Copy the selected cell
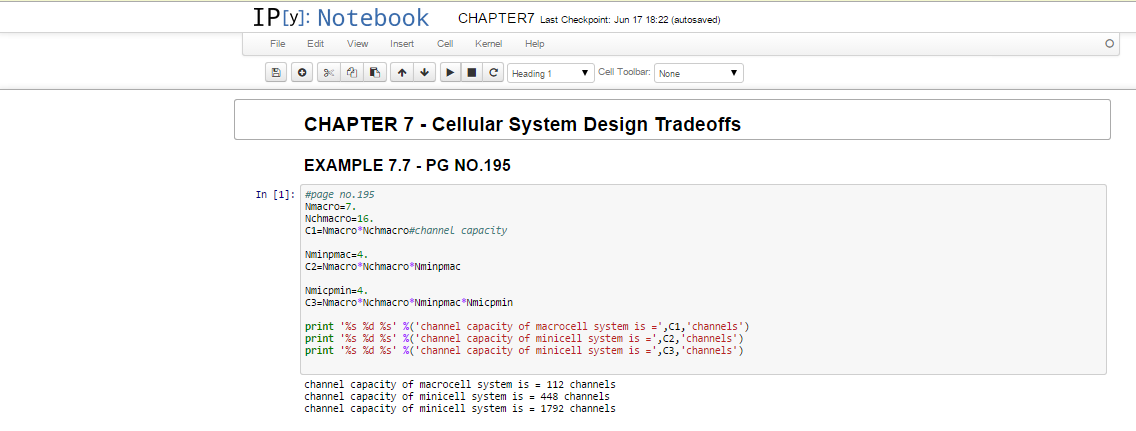This screenshot has width=1136, height=431. coord(351,73)
